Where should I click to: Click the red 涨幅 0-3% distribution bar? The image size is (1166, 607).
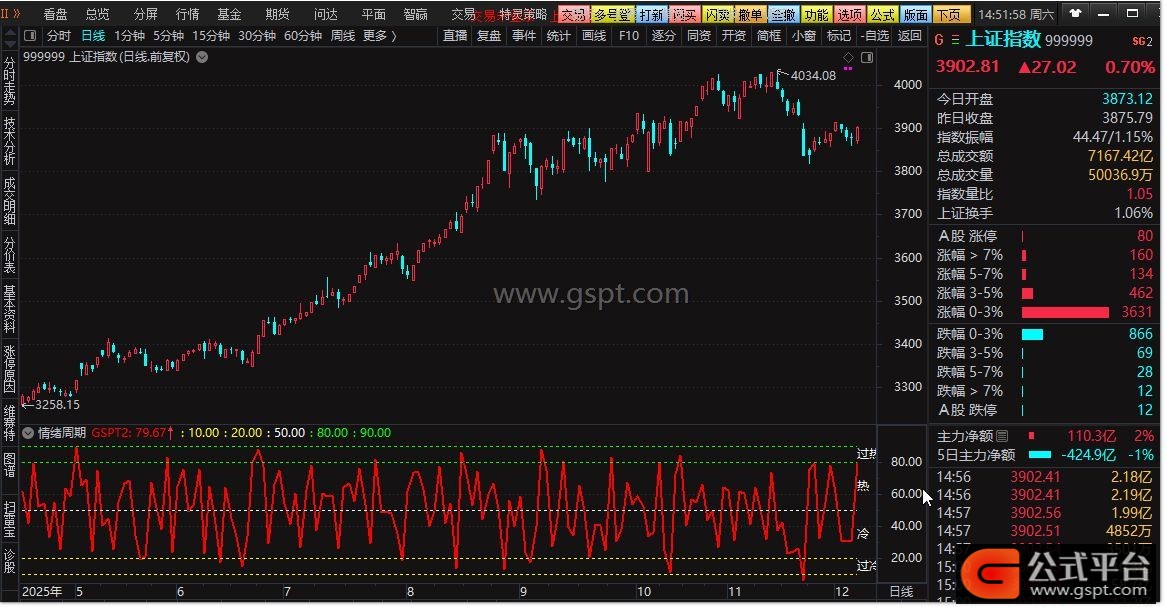point(1066,312)
